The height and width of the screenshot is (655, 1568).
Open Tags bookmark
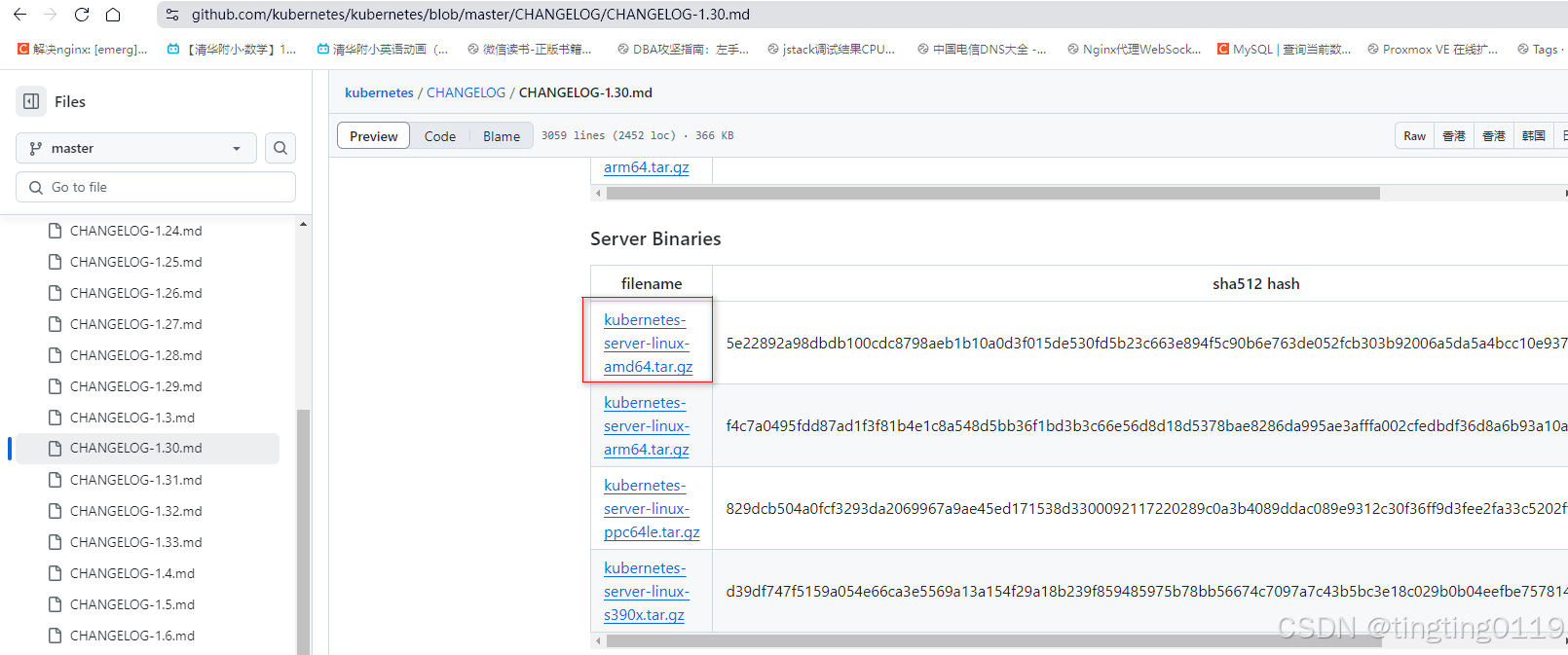coord(1541,49)
